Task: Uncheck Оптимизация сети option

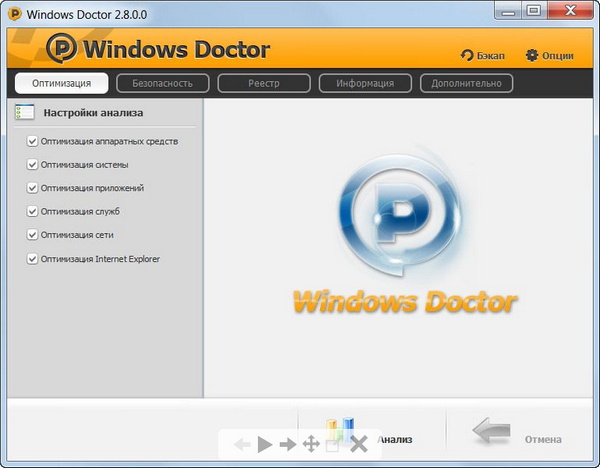Action: [33, 235]
